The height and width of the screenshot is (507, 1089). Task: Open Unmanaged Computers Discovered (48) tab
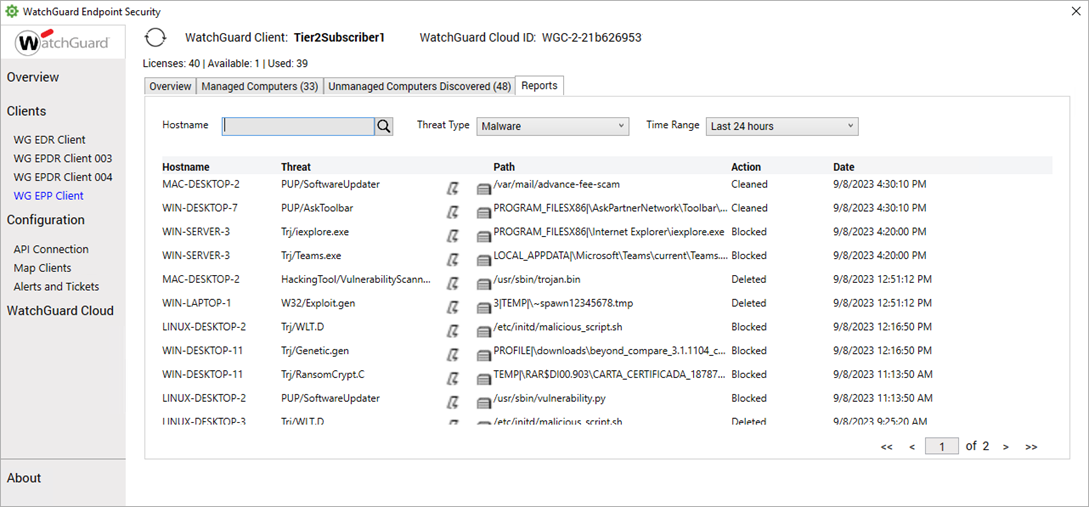pos(419,86)
